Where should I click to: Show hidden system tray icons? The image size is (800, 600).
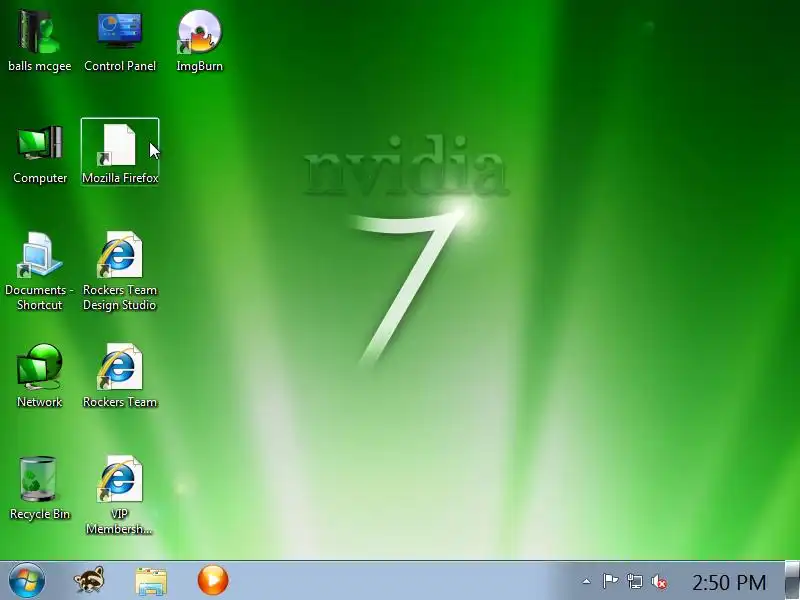coord(587,581)
